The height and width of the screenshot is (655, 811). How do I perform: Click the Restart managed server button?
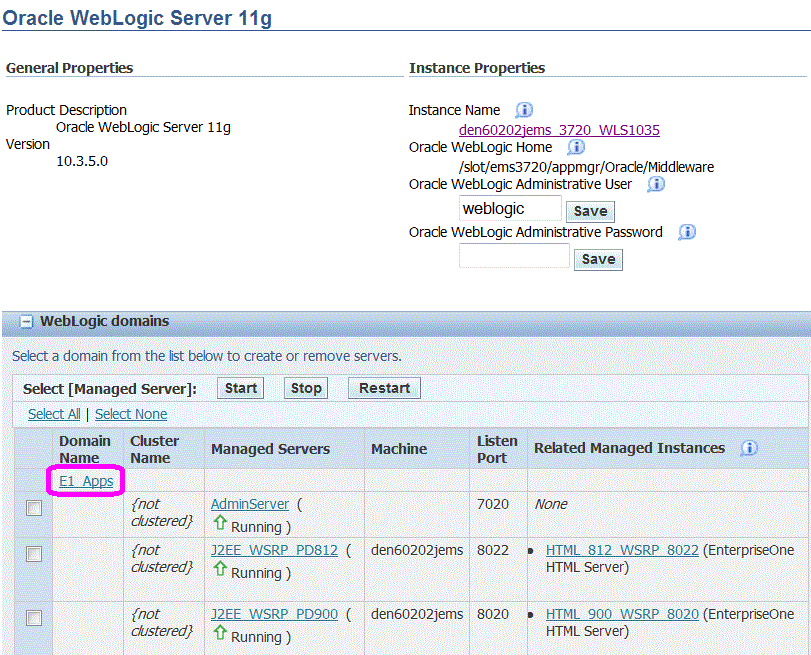tap(384, 389)
